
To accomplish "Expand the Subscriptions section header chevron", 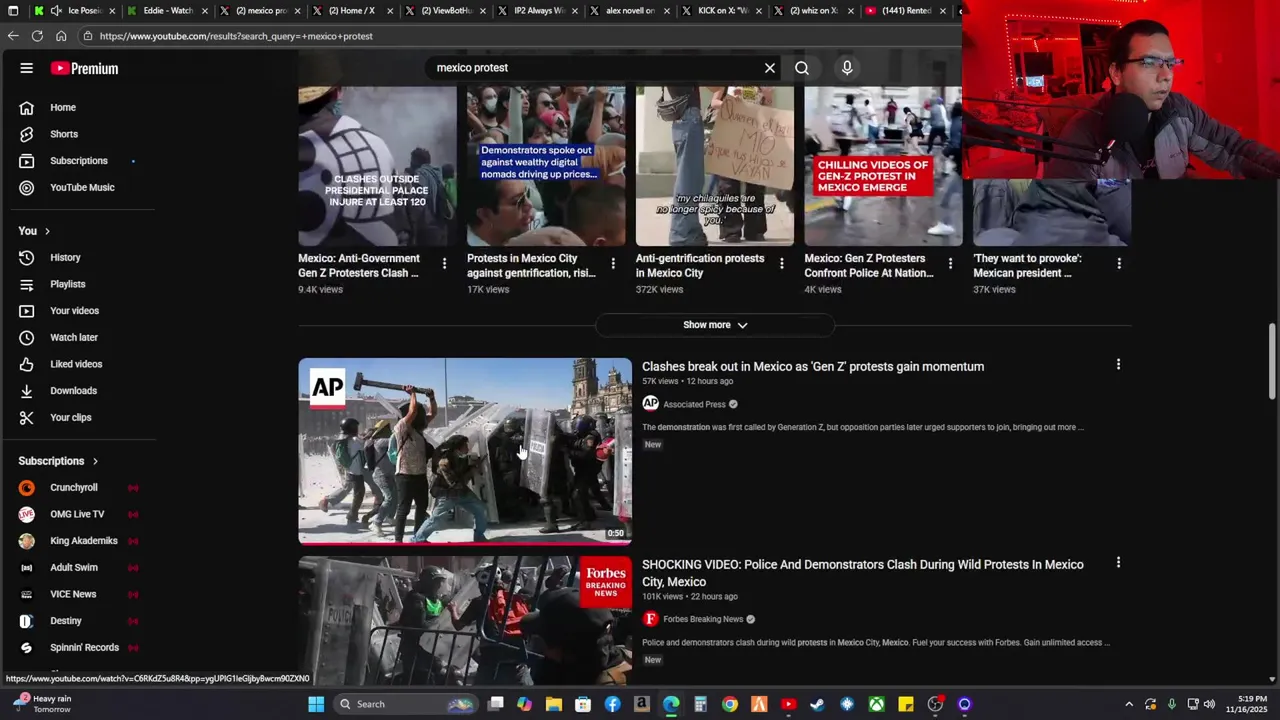I will [95, 461].
